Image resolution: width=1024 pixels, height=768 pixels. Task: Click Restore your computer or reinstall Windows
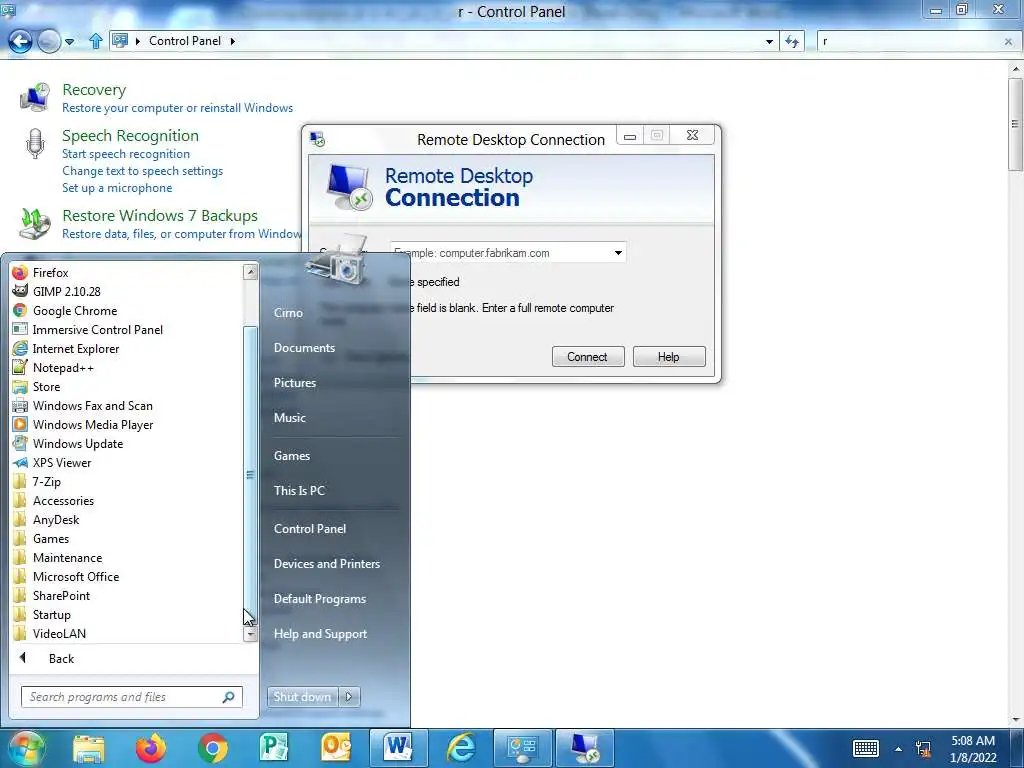tap(178, 108)
